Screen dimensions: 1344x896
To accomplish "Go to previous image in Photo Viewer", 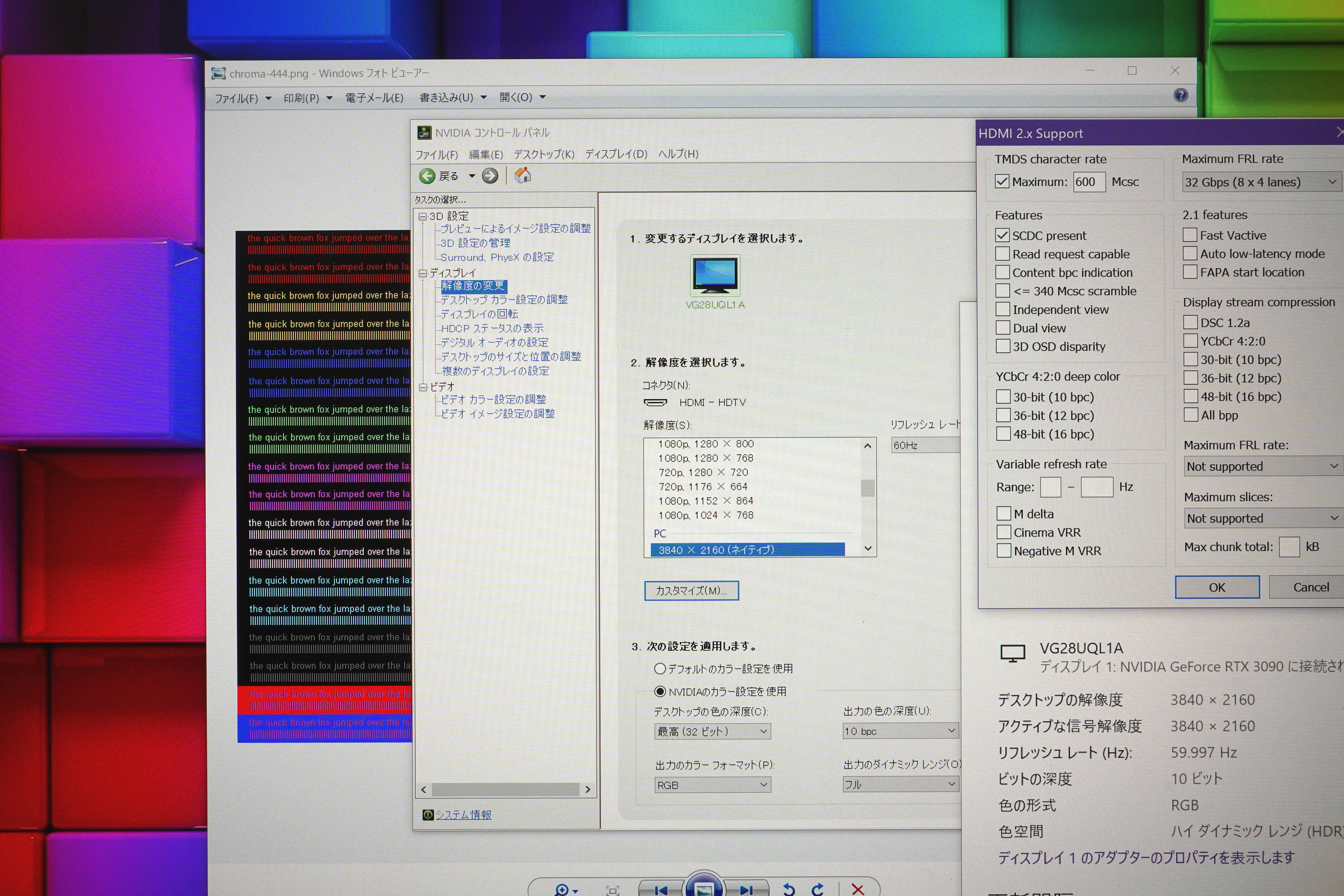I will coord(661,890).
